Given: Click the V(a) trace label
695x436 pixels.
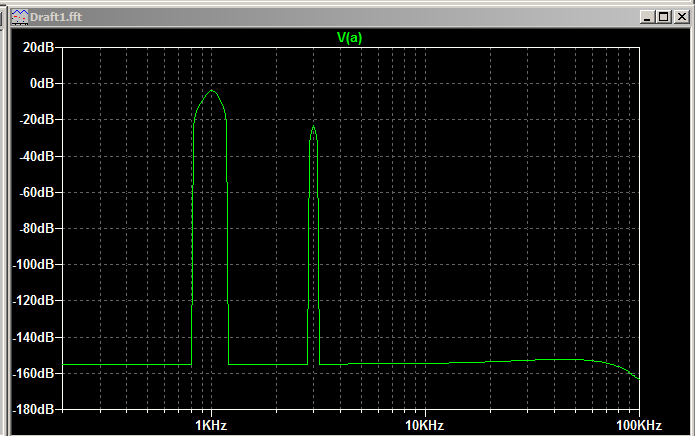Looking at the screenshot, I should pyautogui.click(x=349, y=38).
